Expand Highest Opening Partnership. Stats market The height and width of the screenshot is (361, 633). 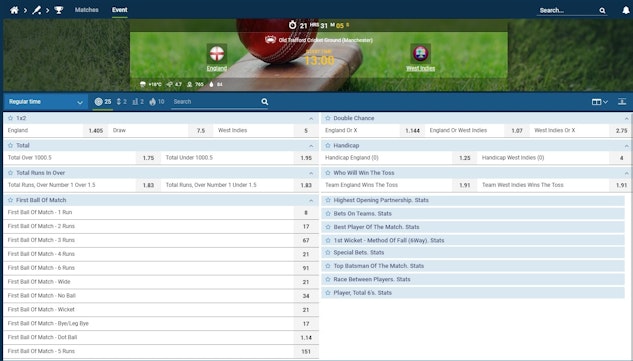[x=473, y=200]
